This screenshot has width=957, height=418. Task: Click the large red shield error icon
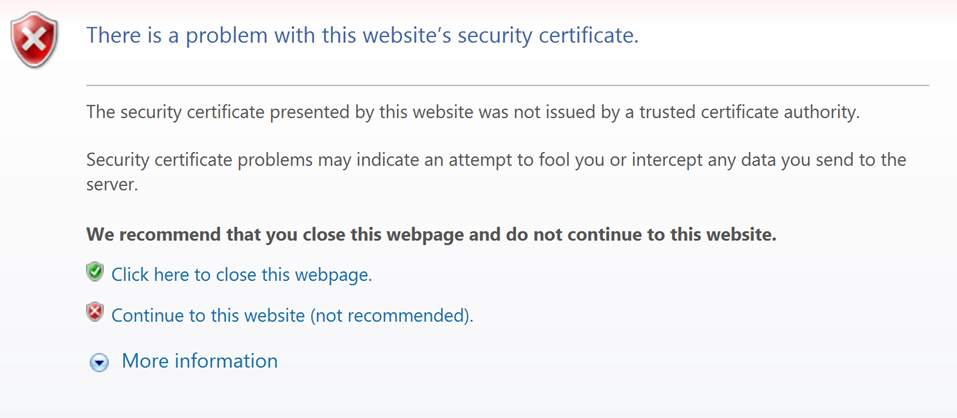tap(34, 40)
